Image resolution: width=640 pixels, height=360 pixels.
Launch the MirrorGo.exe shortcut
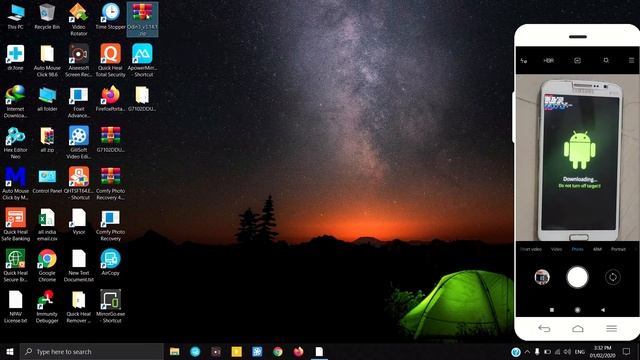click(x=111, y=307)
